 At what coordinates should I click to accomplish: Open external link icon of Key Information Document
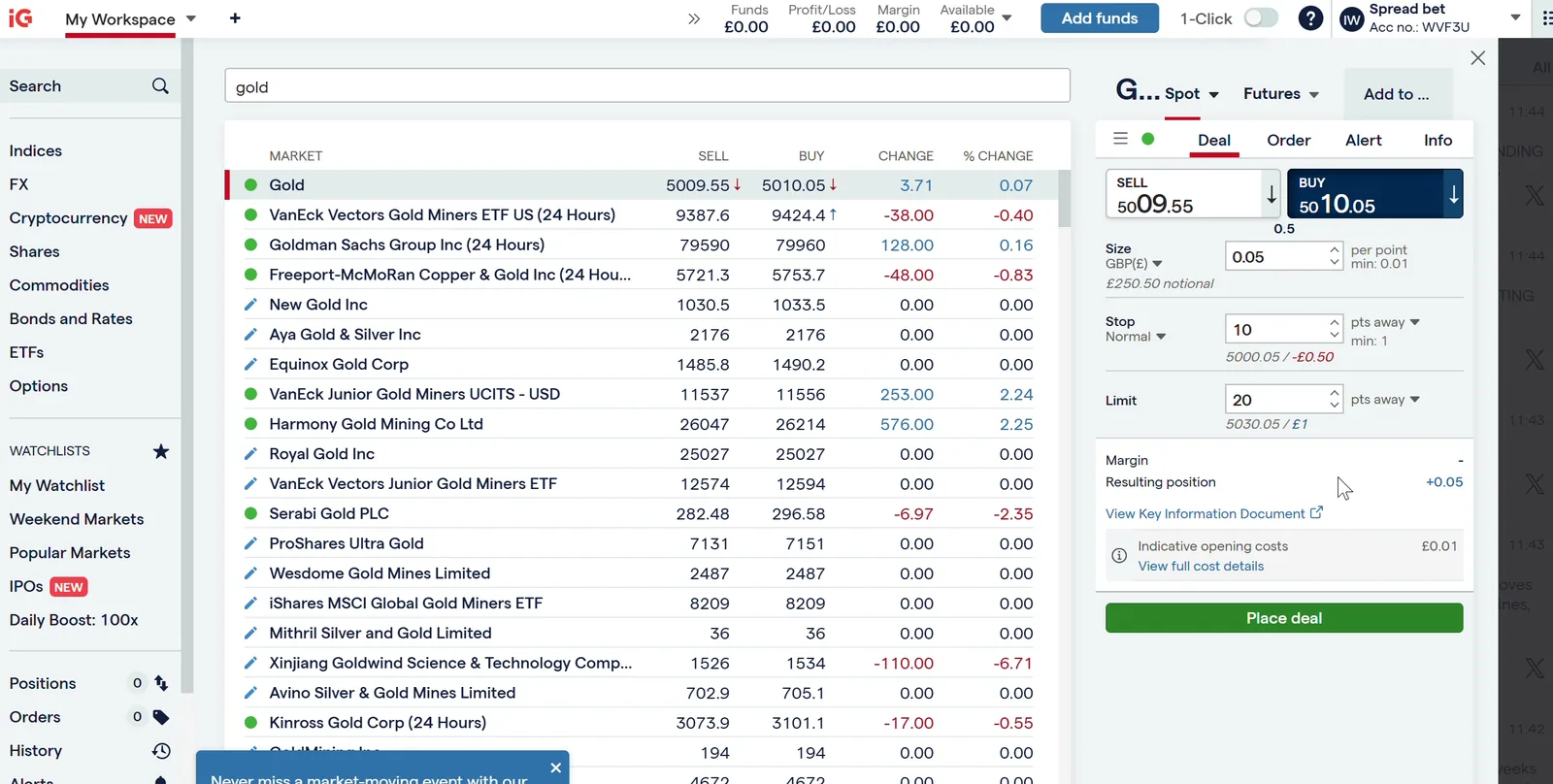(1316, 512)
